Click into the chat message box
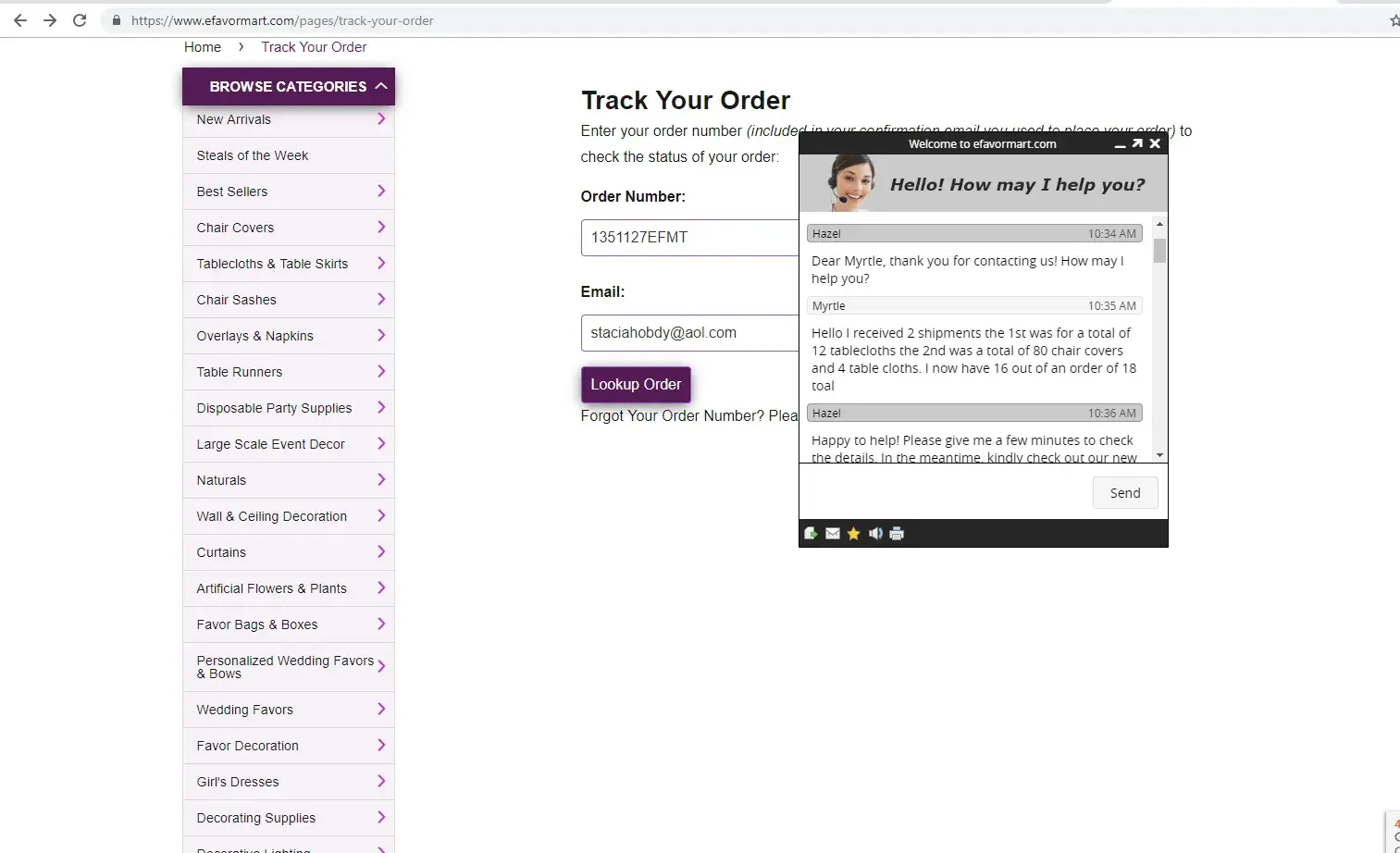Viewport: 1400px width, 853px height. (944, 491)
